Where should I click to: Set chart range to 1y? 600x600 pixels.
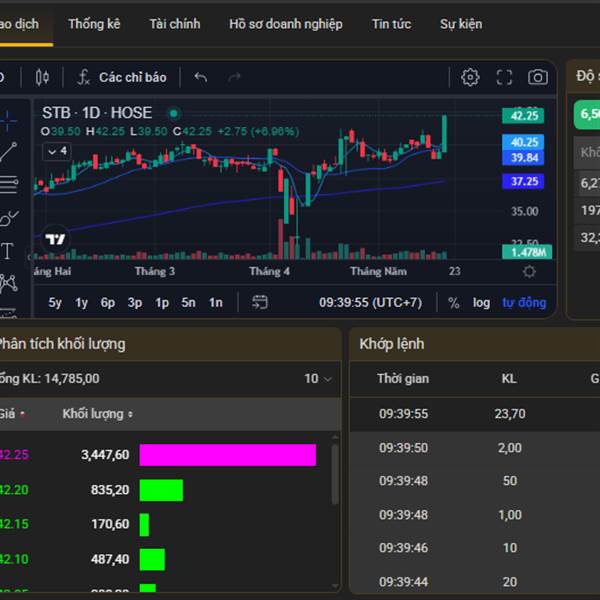81,303
